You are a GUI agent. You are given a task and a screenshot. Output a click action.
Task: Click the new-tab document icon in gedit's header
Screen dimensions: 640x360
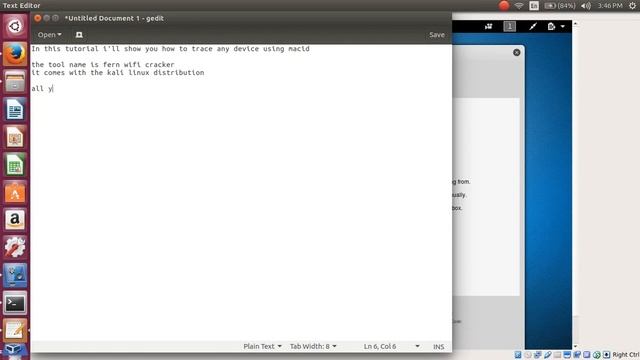(79, 35)
